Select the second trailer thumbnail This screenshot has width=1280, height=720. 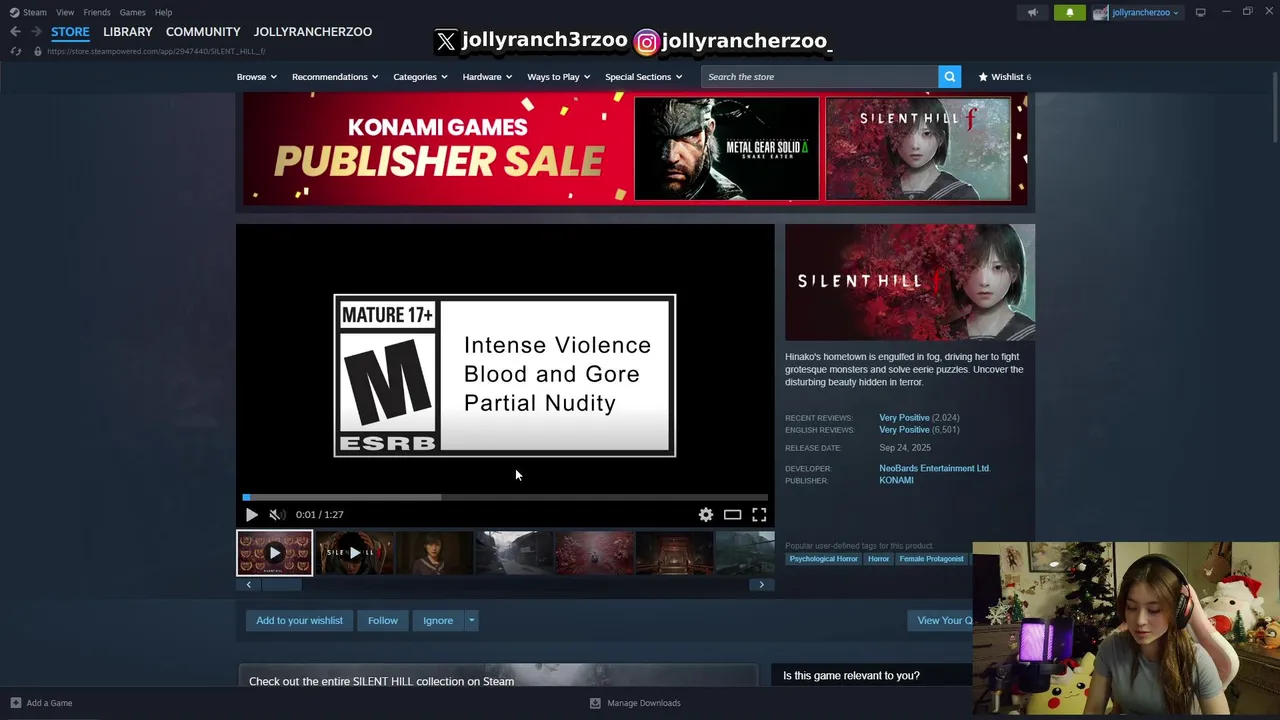point(354,553)
